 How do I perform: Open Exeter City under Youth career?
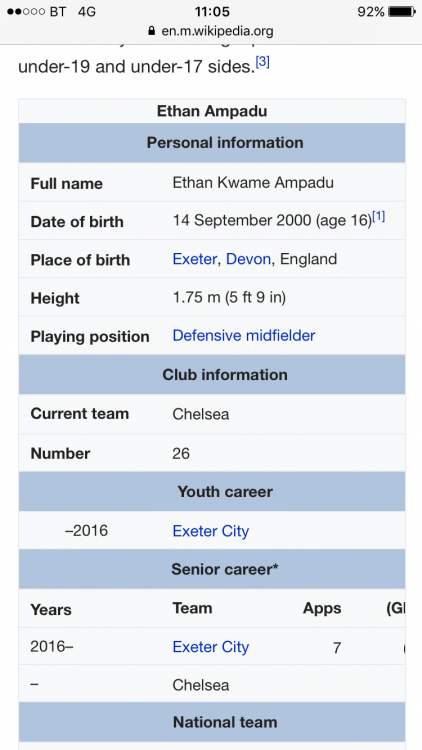(x=211, y=531)
